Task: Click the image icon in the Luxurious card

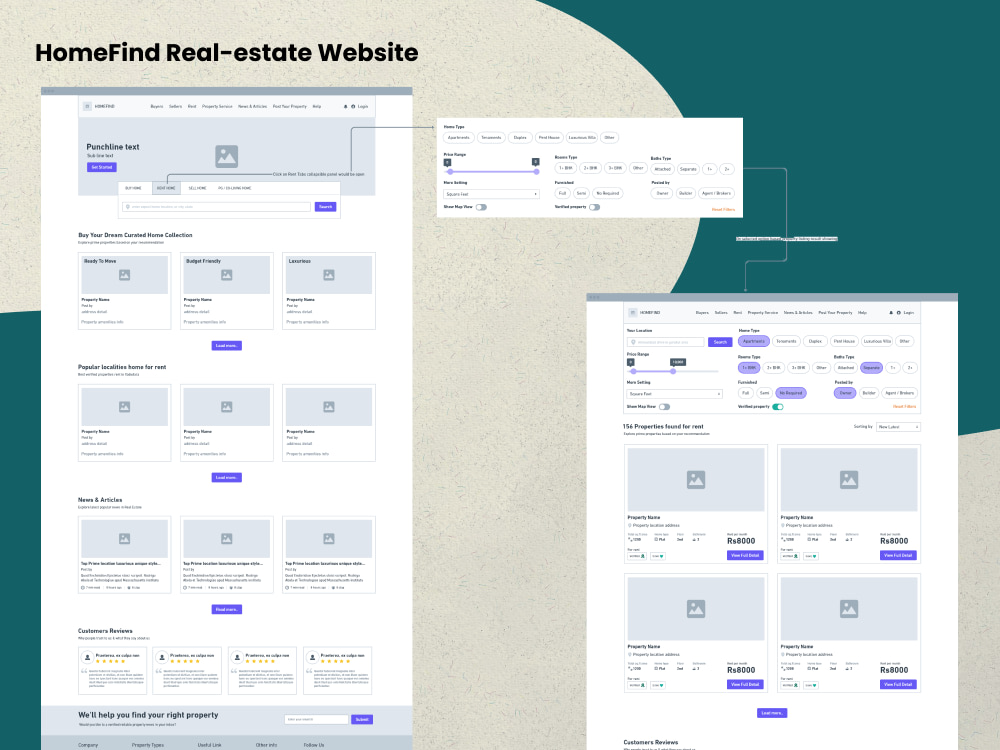Action: point(329,275)
